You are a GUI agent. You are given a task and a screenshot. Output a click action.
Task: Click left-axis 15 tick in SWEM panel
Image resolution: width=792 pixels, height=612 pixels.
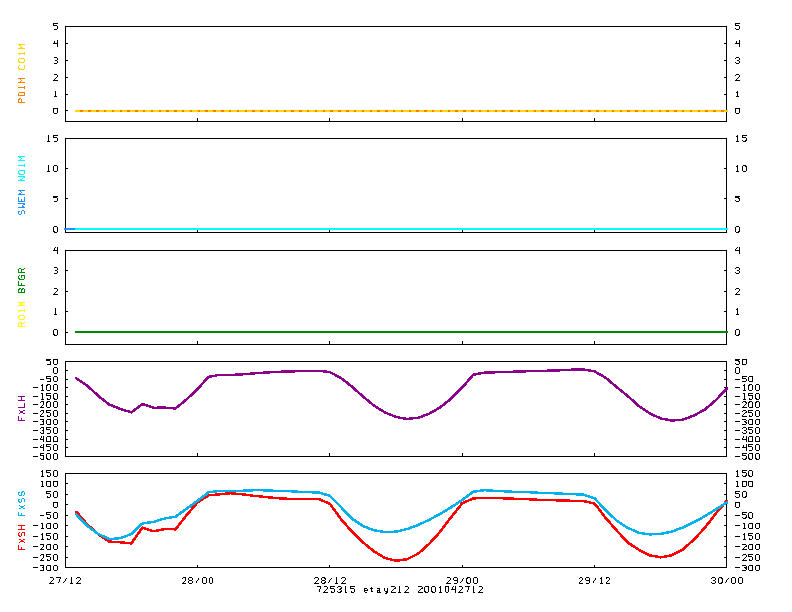coord(52,138)
